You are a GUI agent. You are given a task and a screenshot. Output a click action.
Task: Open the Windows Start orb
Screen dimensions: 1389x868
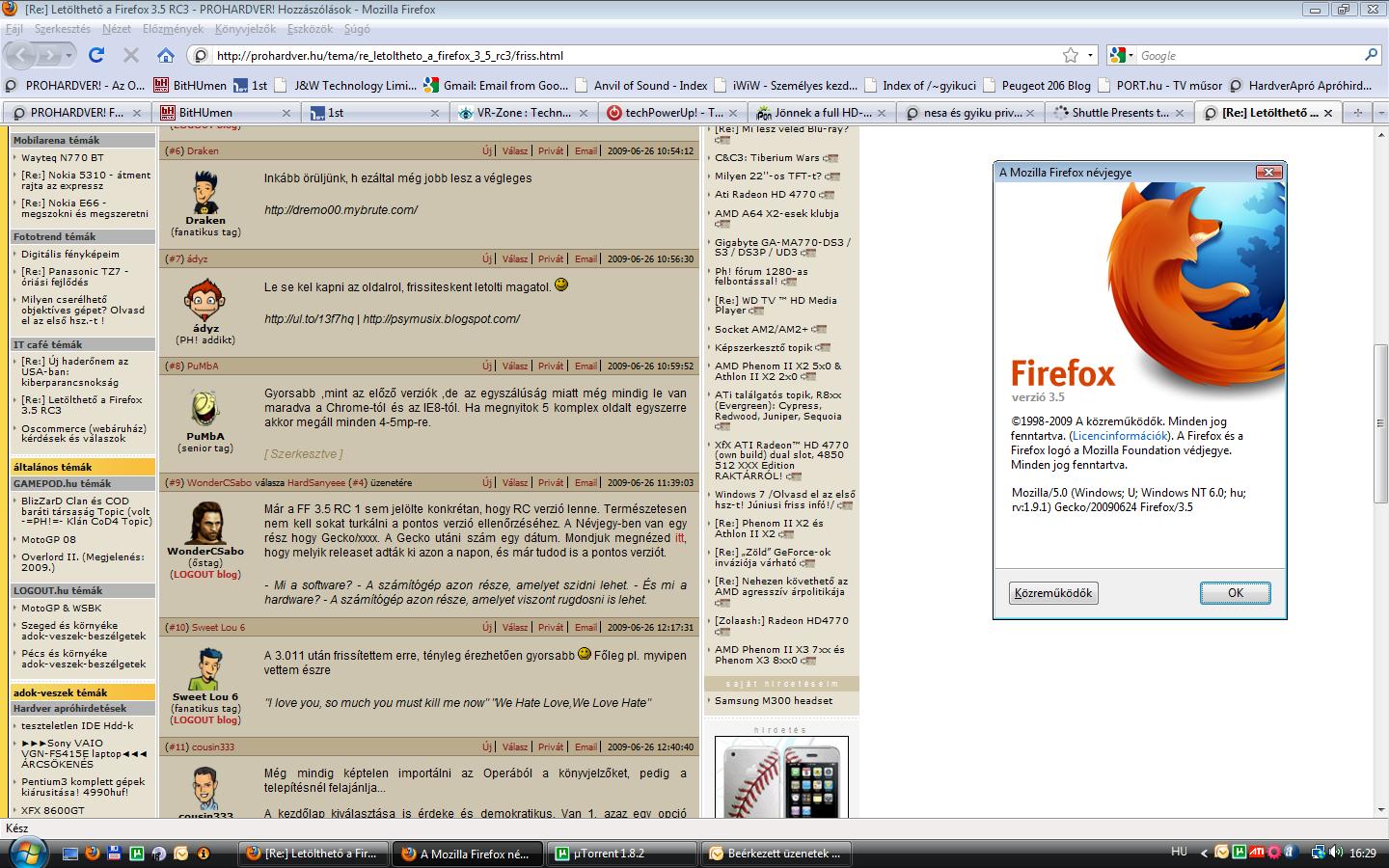[x=27, y=852]
